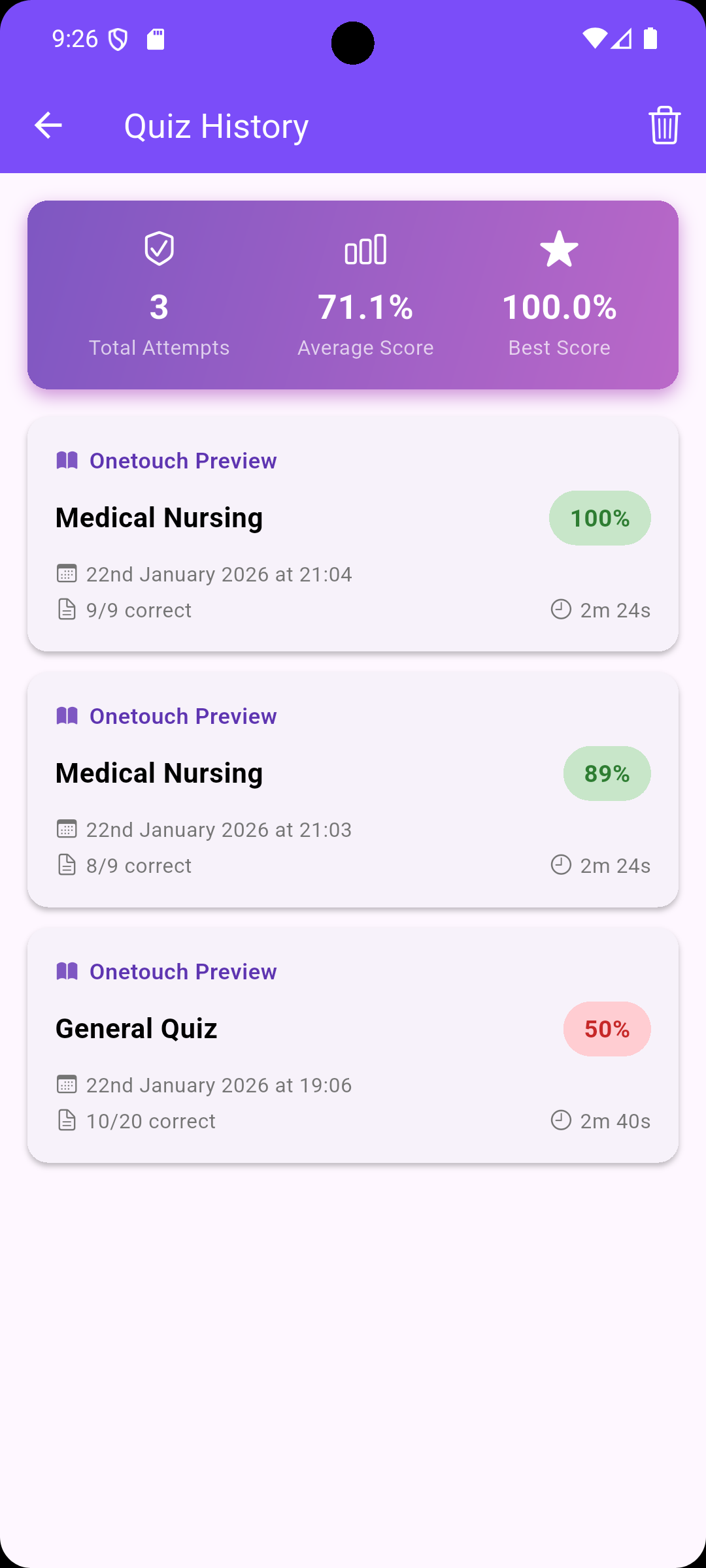Tap the star Best Score icon

point(559,249)
